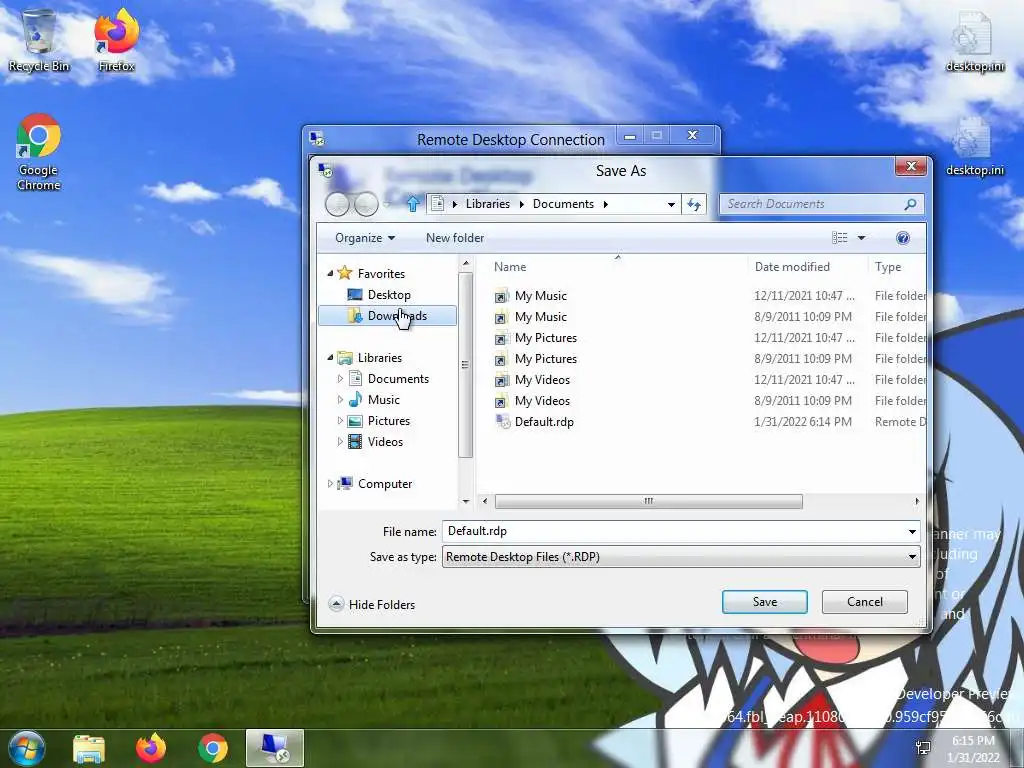
Task: Click the File name text field
Action: point(674,532)
